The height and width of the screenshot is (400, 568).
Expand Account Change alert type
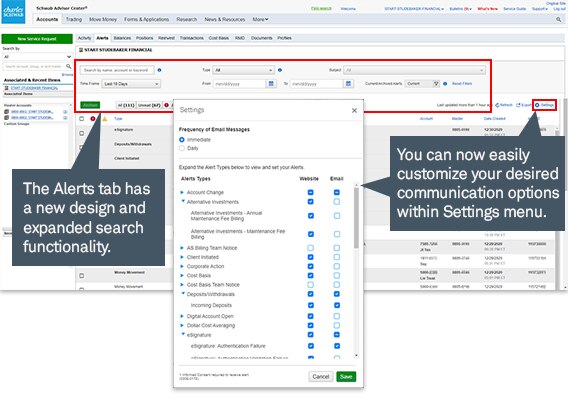pos(182,192)
